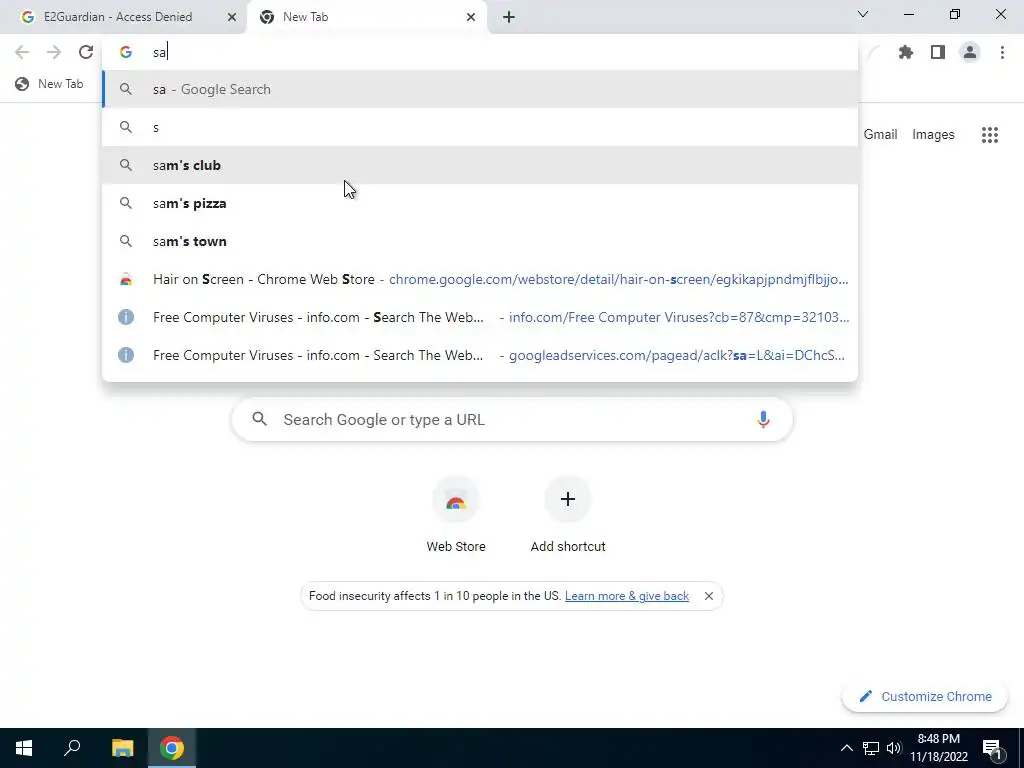Click the Google icon in address bar
1024x768 pixels.
click(126, 52)
